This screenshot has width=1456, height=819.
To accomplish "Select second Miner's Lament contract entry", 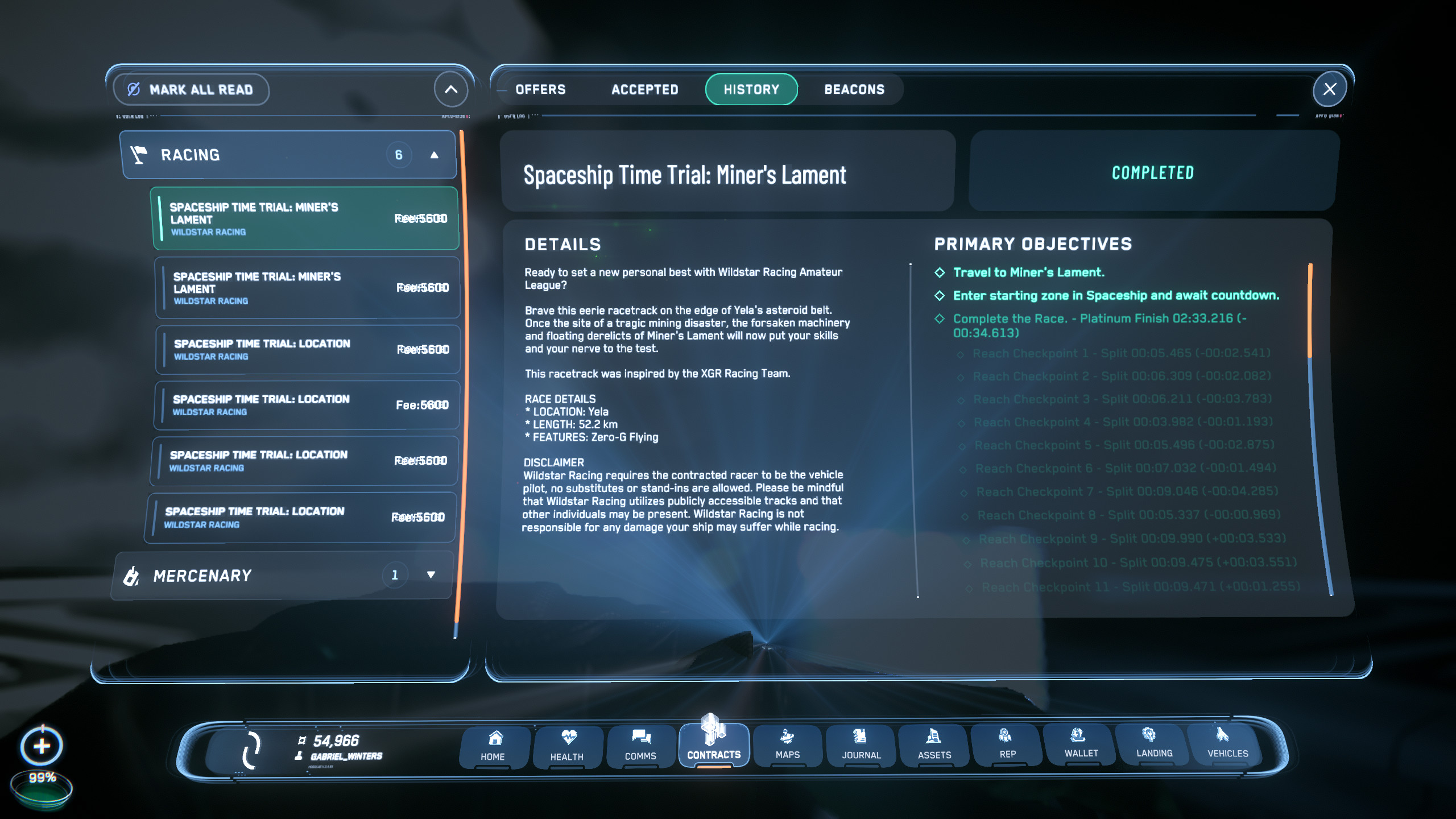I will (307, 288).
